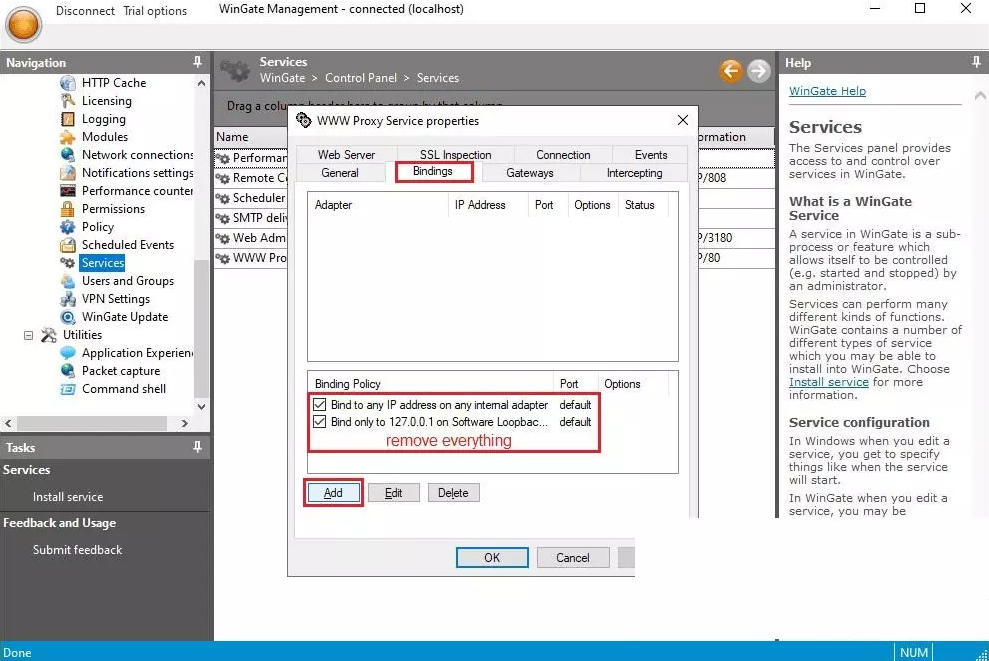This screenshot has height=661, width=989.
Task: Open the SSL Inspection tab
Action: pyautogui.click(x=455, y=155)
